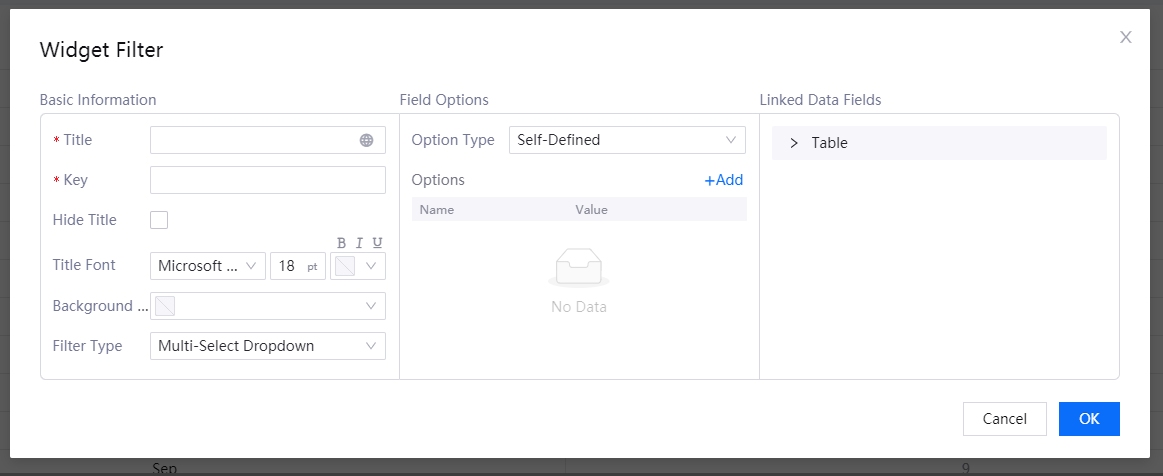Click the empty No Data inbox icon
1163x476 pixels.
click(578, 268)
